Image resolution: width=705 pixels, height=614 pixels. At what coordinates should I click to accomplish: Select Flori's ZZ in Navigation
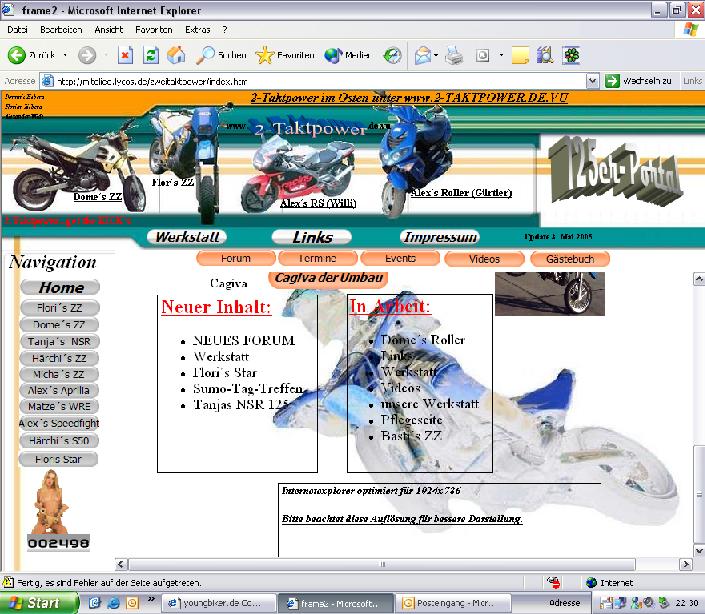(60, 308)
